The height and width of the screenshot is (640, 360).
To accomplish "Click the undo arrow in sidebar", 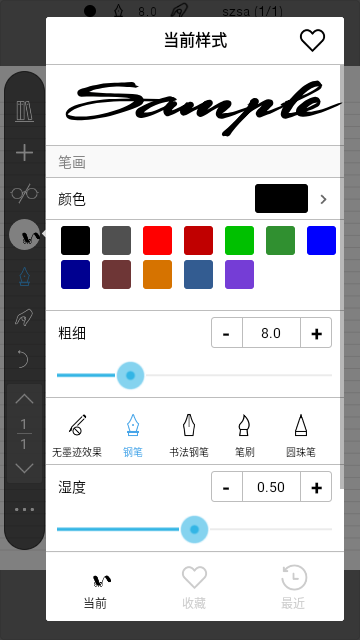I will 23,359.
